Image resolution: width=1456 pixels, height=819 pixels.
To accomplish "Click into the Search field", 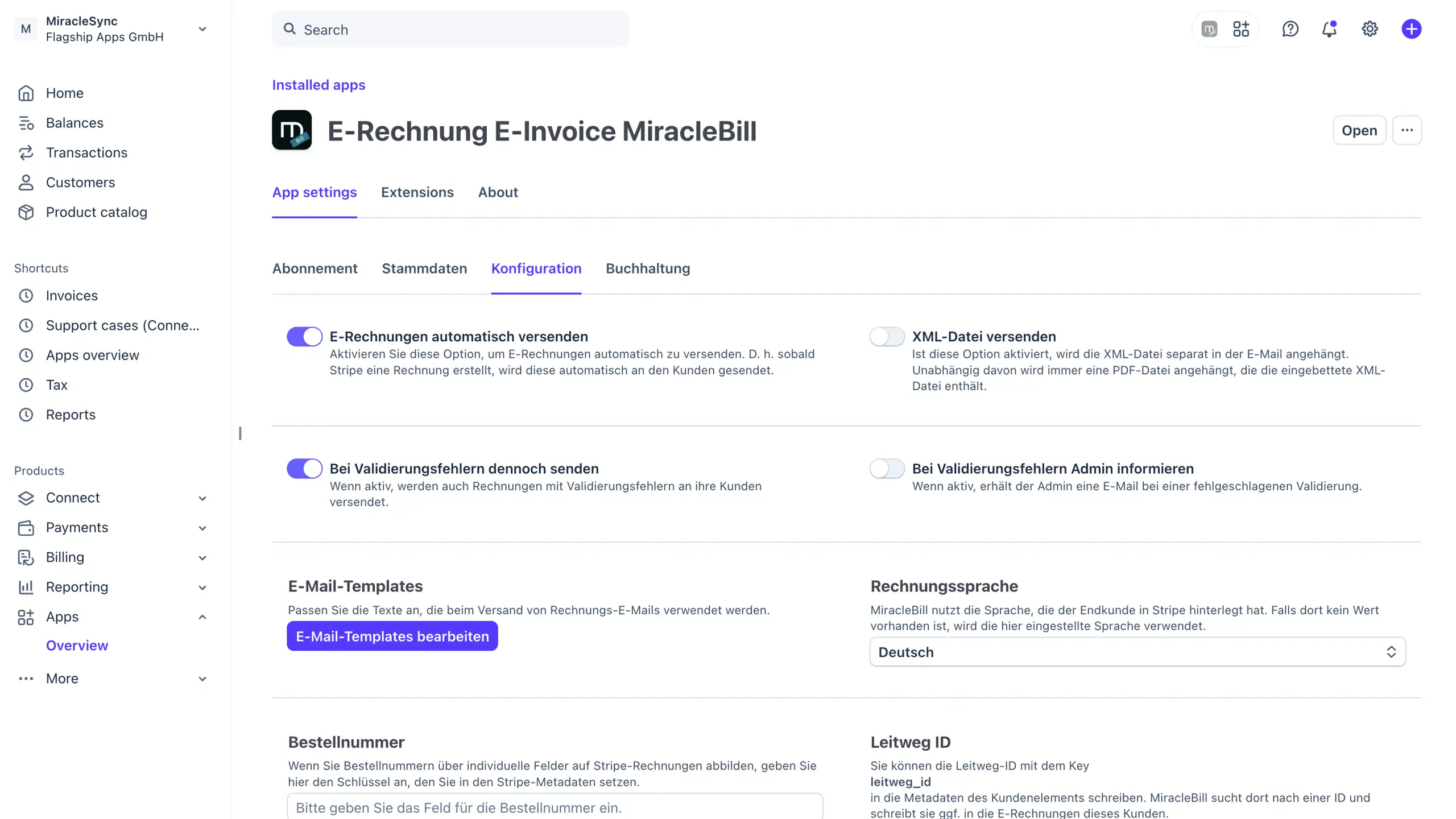I will click(x=450, y=29).
